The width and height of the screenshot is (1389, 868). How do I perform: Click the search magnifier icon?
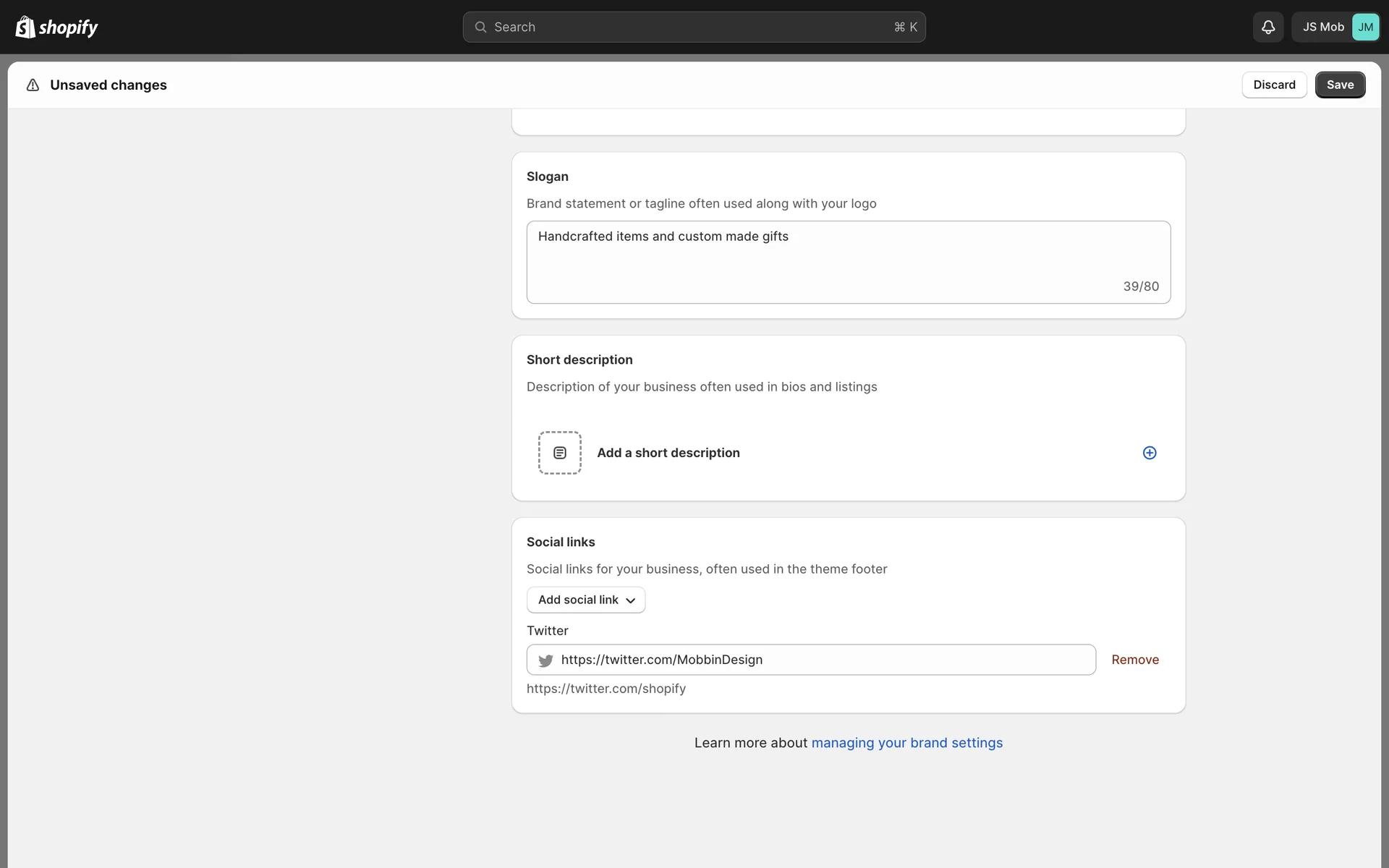480,27
